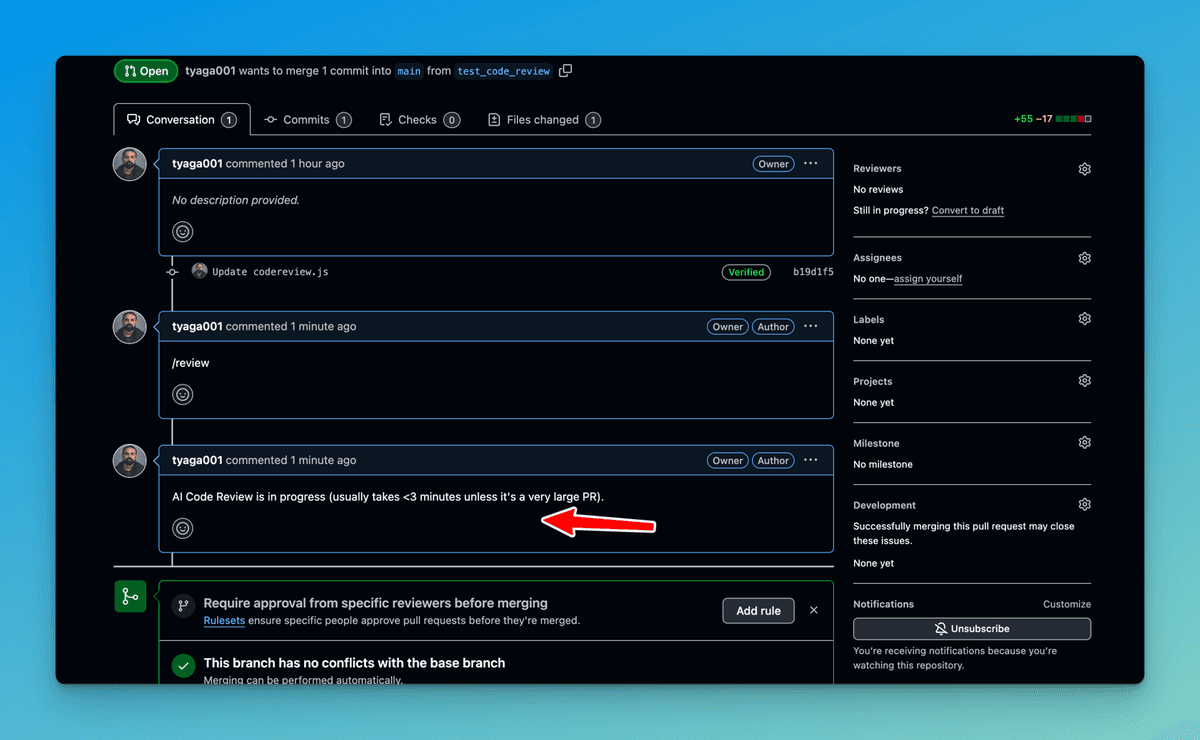Open options menu on AI Code Review comment

[x=811, y=460]
